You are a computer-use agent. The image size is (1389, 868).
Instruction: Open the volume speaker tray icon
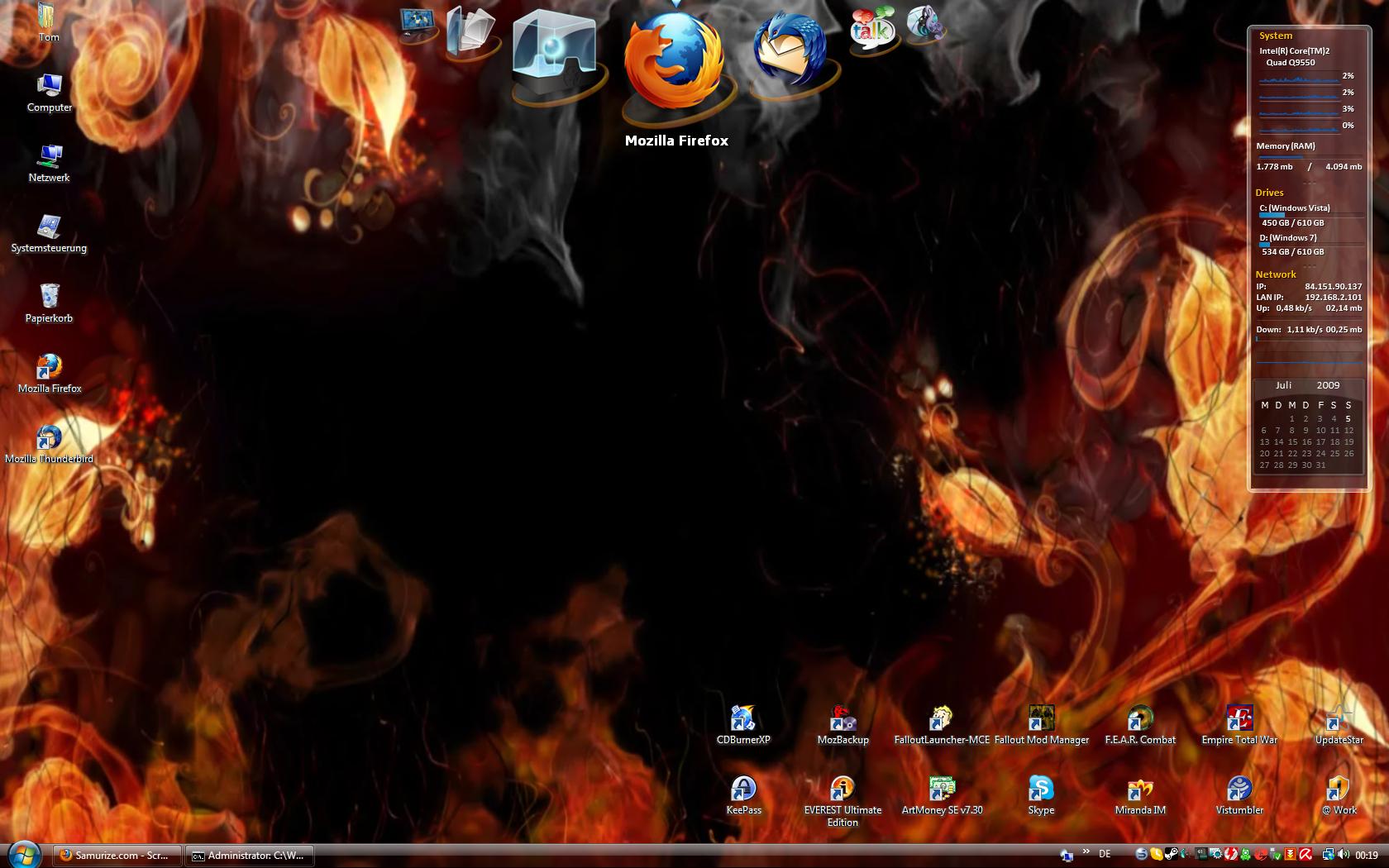[1343, 854]
